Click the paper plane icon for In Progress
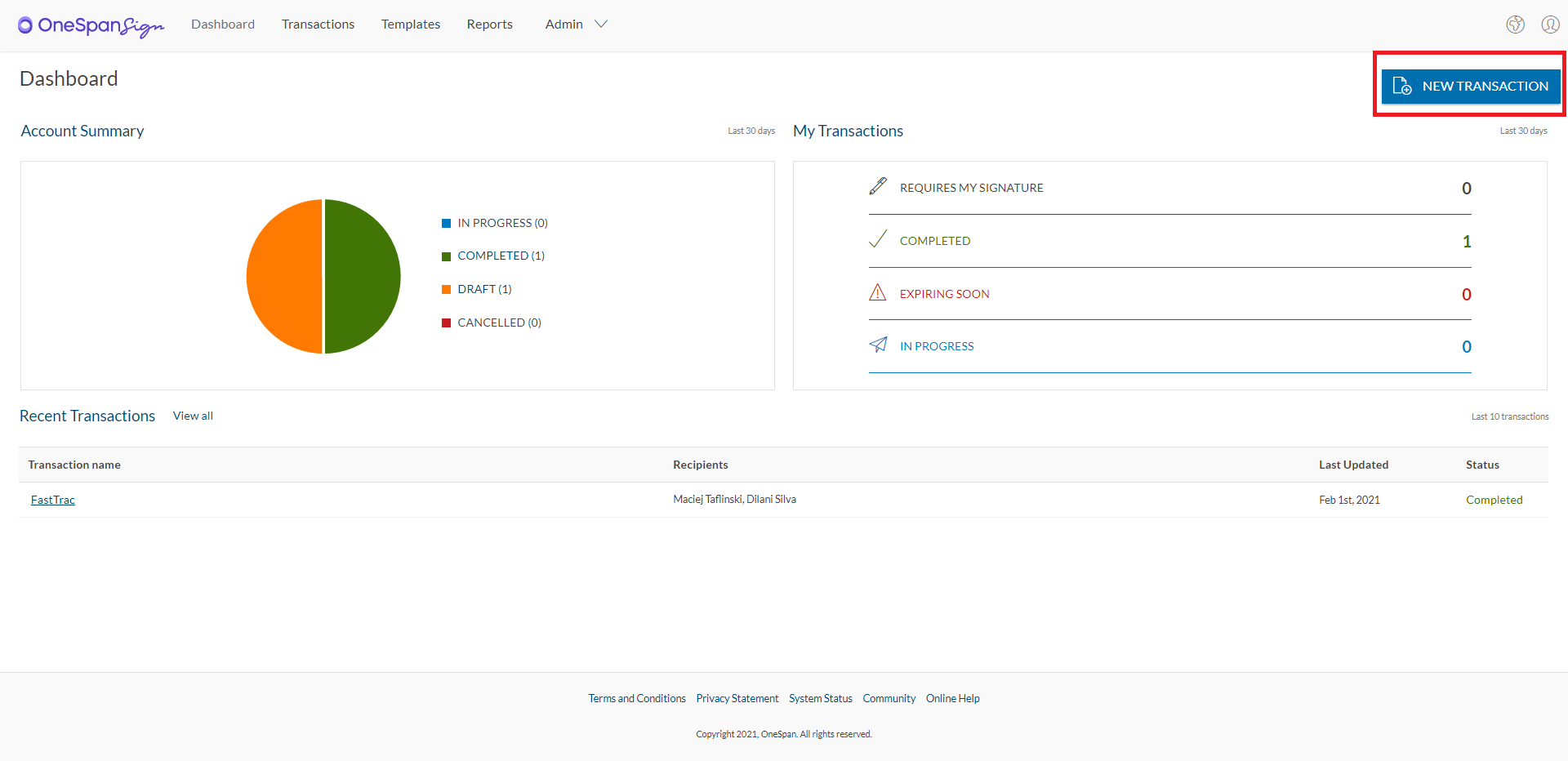This screenshot has height=761, width=1568. [x=878, y=345]
